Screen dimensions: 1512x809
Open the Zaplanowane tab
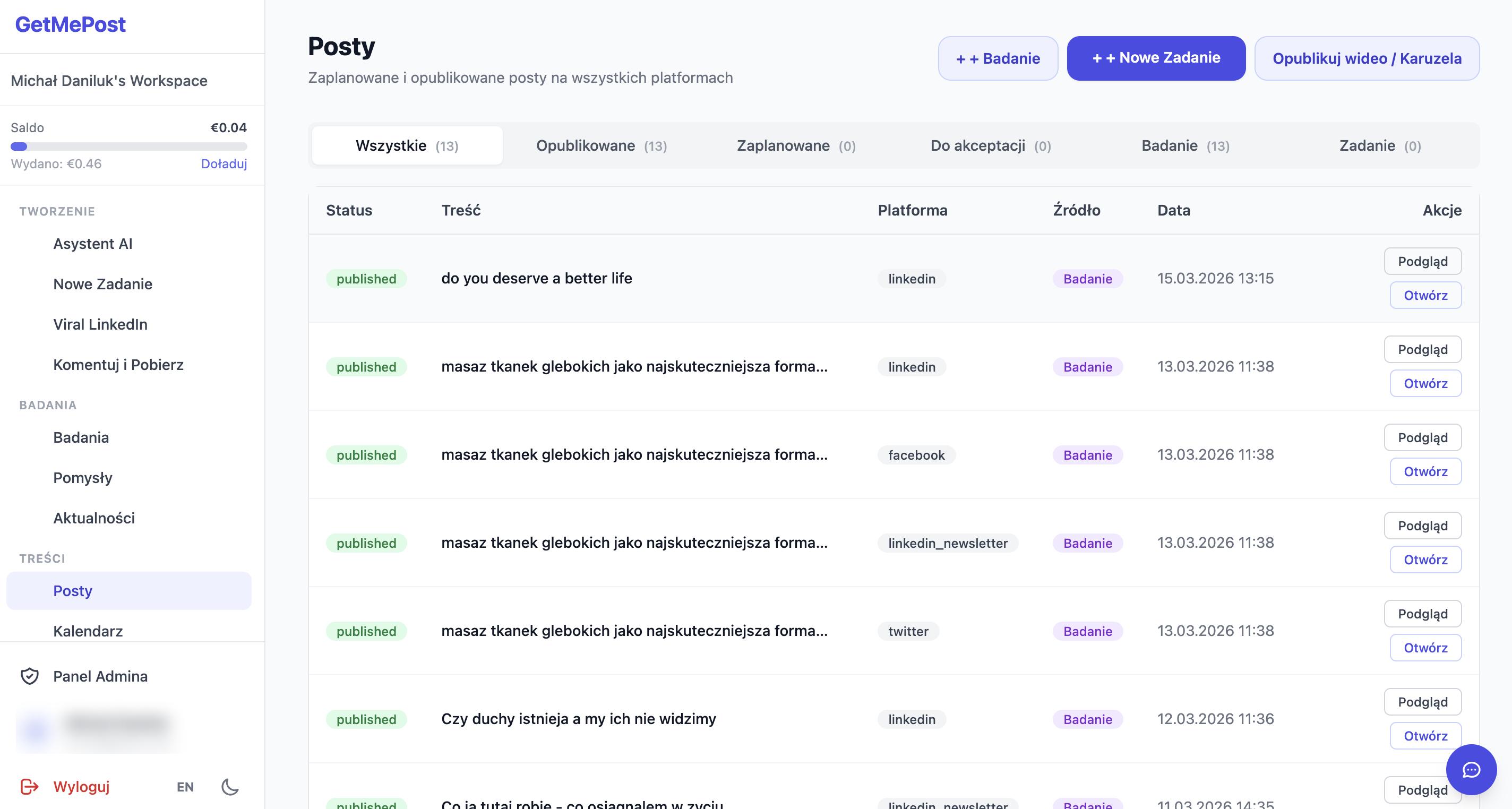tap(796, 145)
